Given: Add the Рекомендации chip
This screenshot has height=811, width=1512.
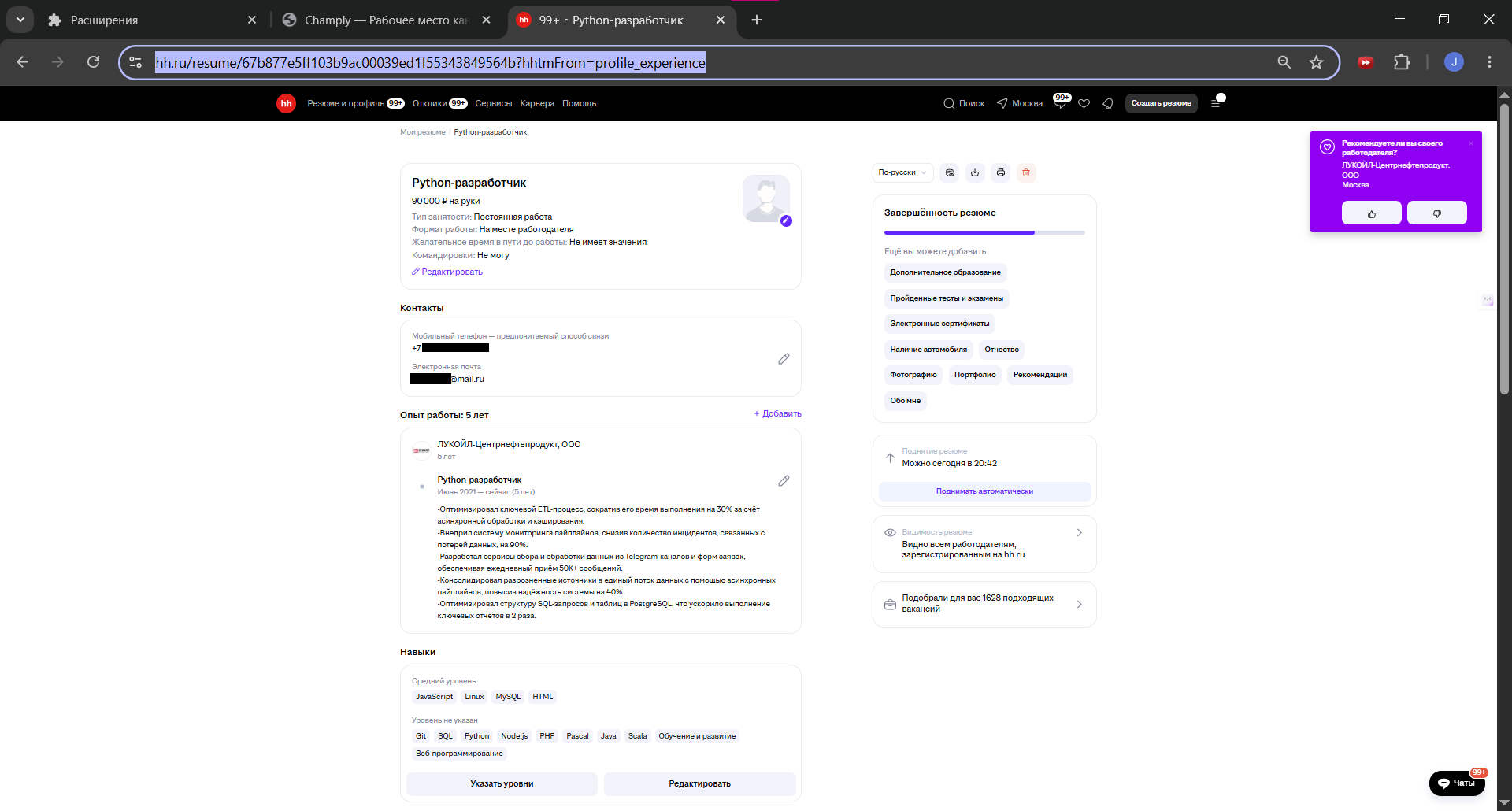Looking at the screenshot, I should pos(1040,375).
